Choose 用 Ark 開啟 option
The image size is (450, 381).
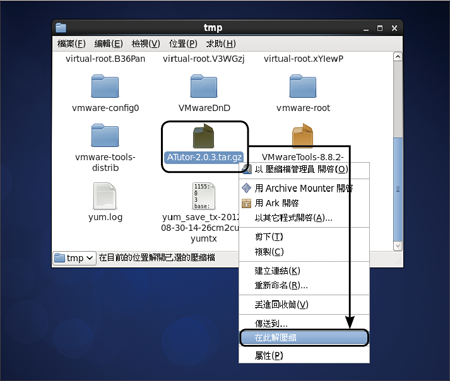304,203
